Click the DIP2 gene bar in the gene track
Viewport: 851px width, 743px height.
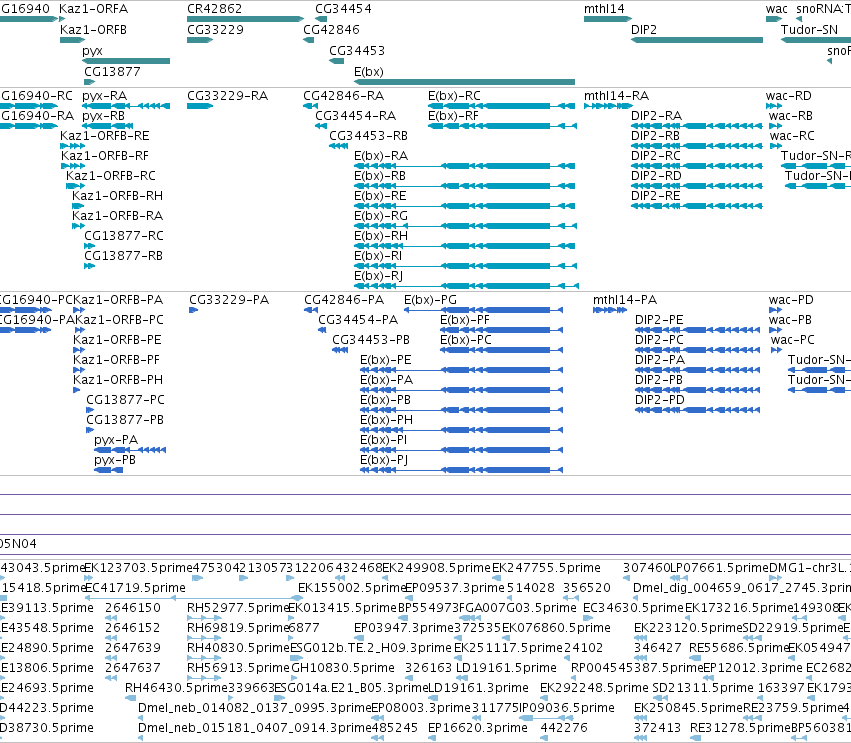[x=697, y=40]
